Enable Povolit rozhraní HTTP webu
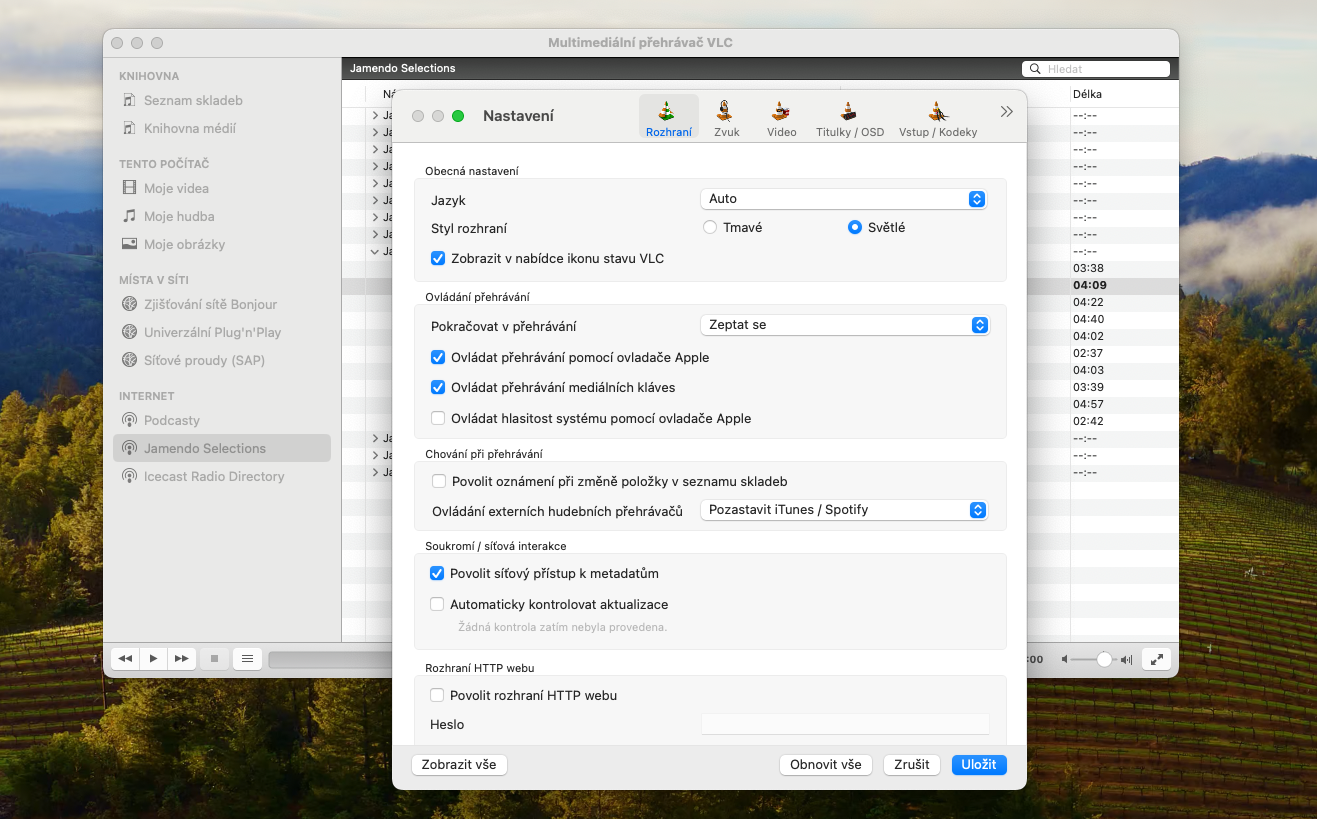1317x819 pixels. pos(437,695)
